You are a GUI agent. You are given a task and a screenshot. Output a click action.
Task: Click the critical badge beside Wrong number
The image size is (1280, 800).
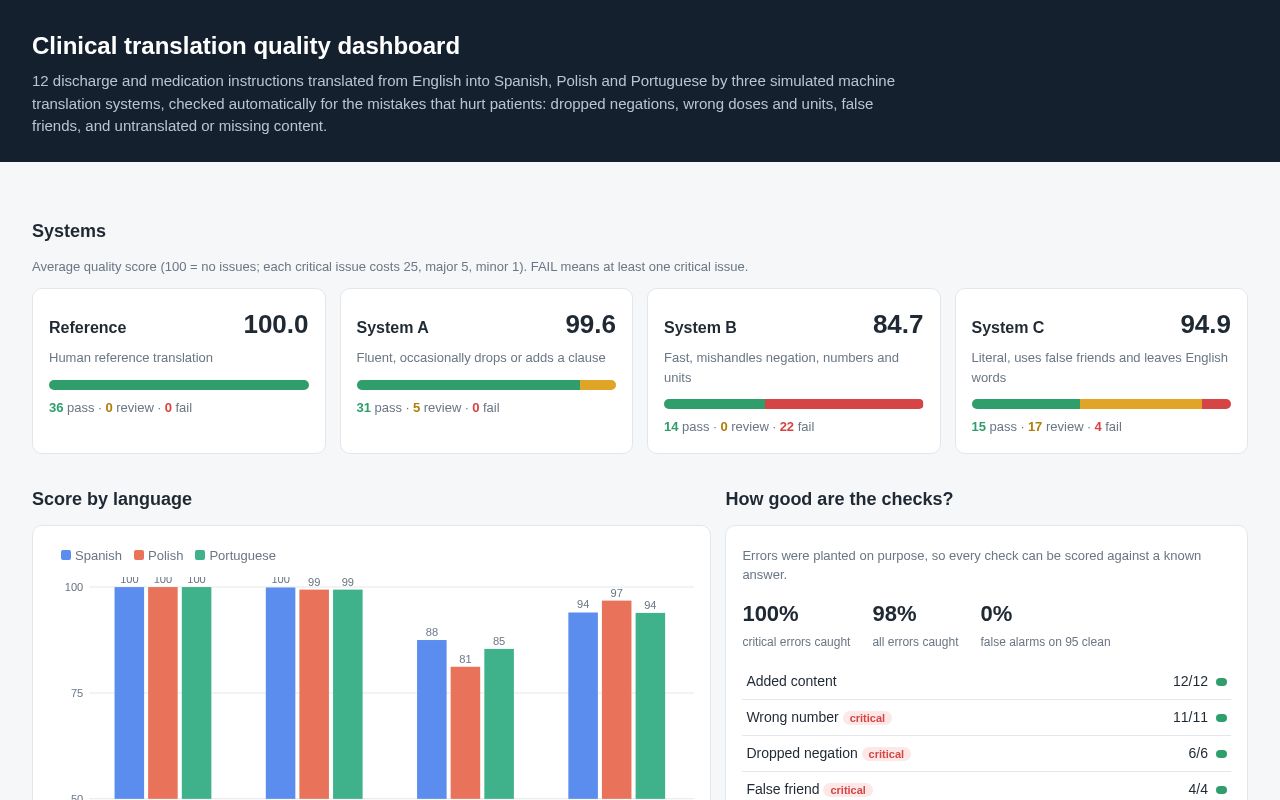tap(867, 718)
